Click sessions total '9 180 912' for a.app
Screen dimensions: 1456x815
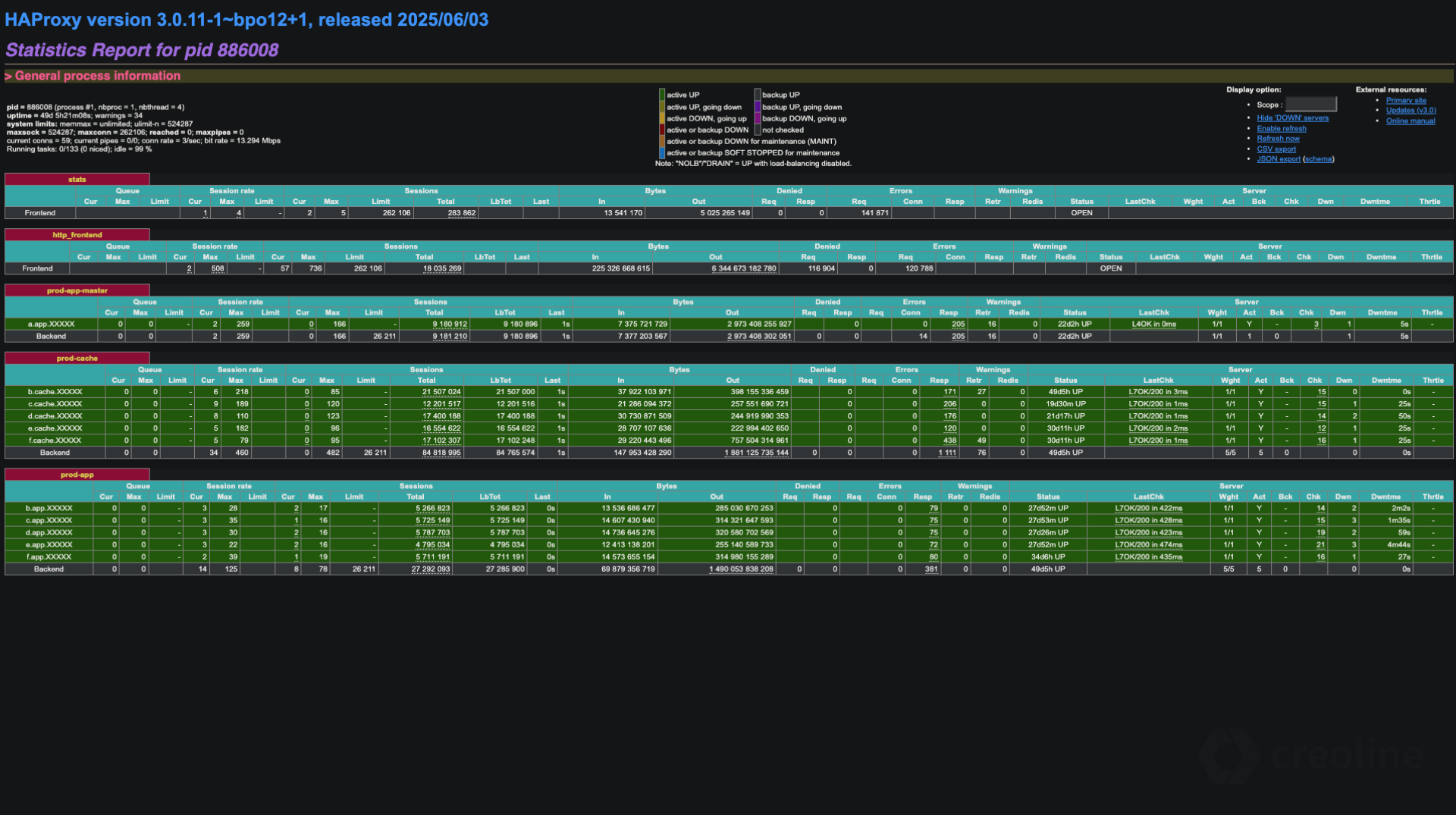(450, 324)
